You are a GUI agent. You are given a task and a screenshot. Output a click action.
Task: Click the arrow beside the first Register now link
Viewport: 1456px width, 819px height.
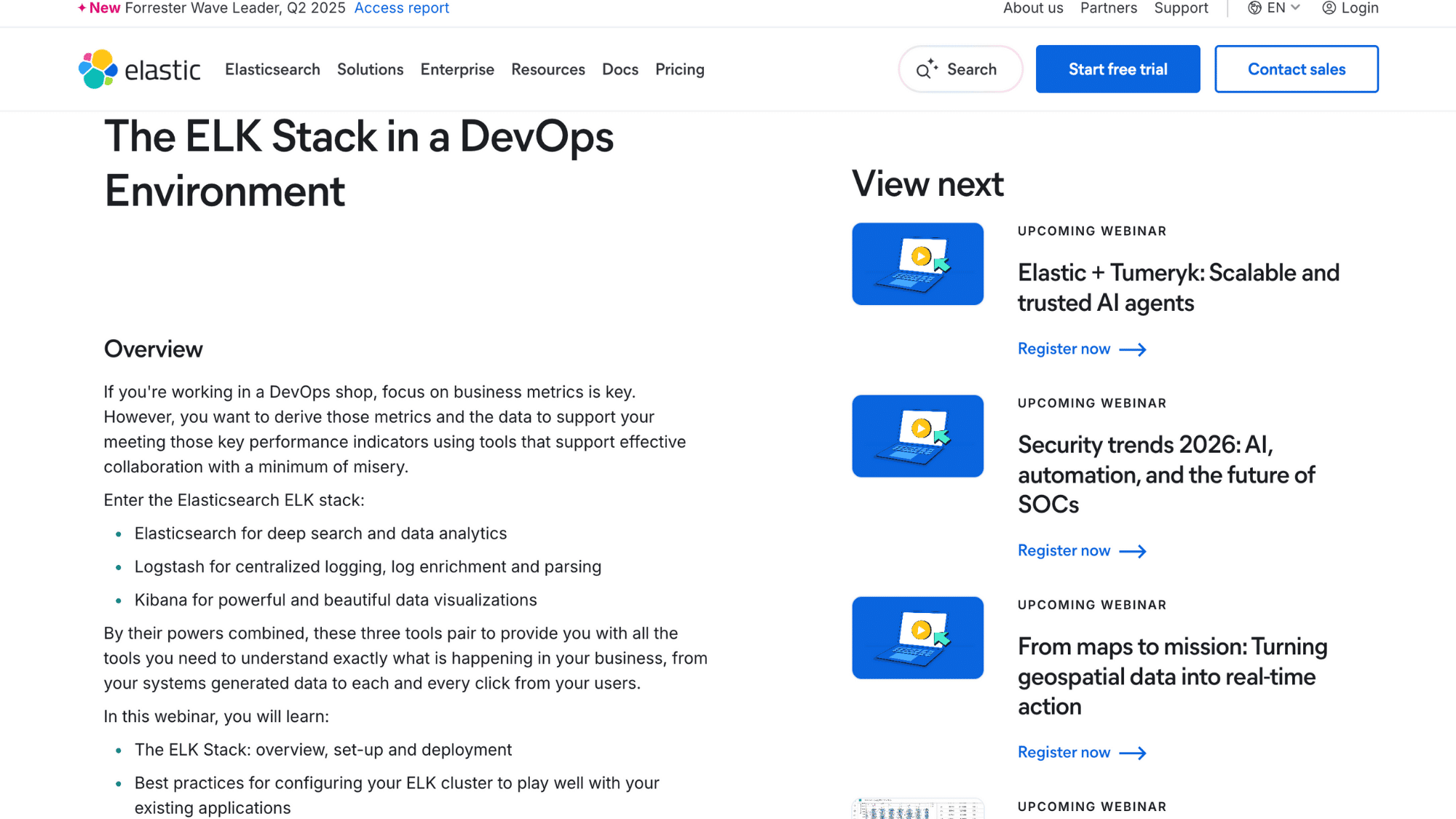(1133, 349)
